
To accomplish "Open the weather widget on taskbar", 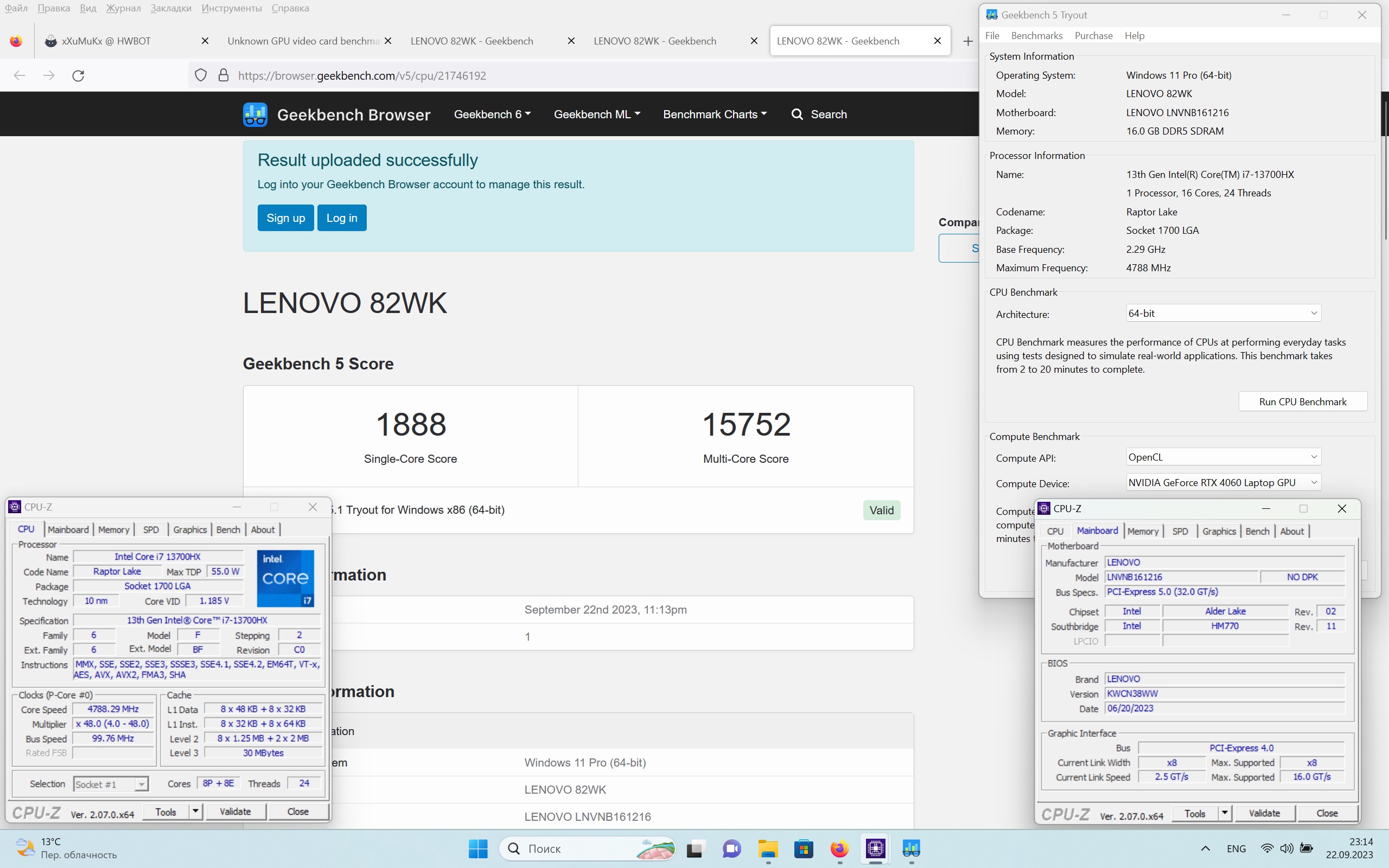I will click(67, 848).
